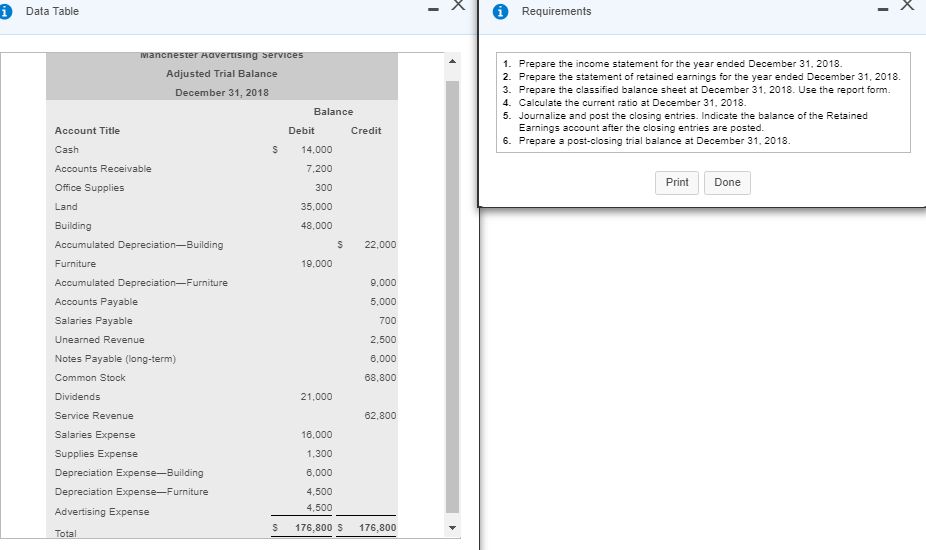
Task: Click the 16,000 Salaries Expense value
Action: point(317,435)
